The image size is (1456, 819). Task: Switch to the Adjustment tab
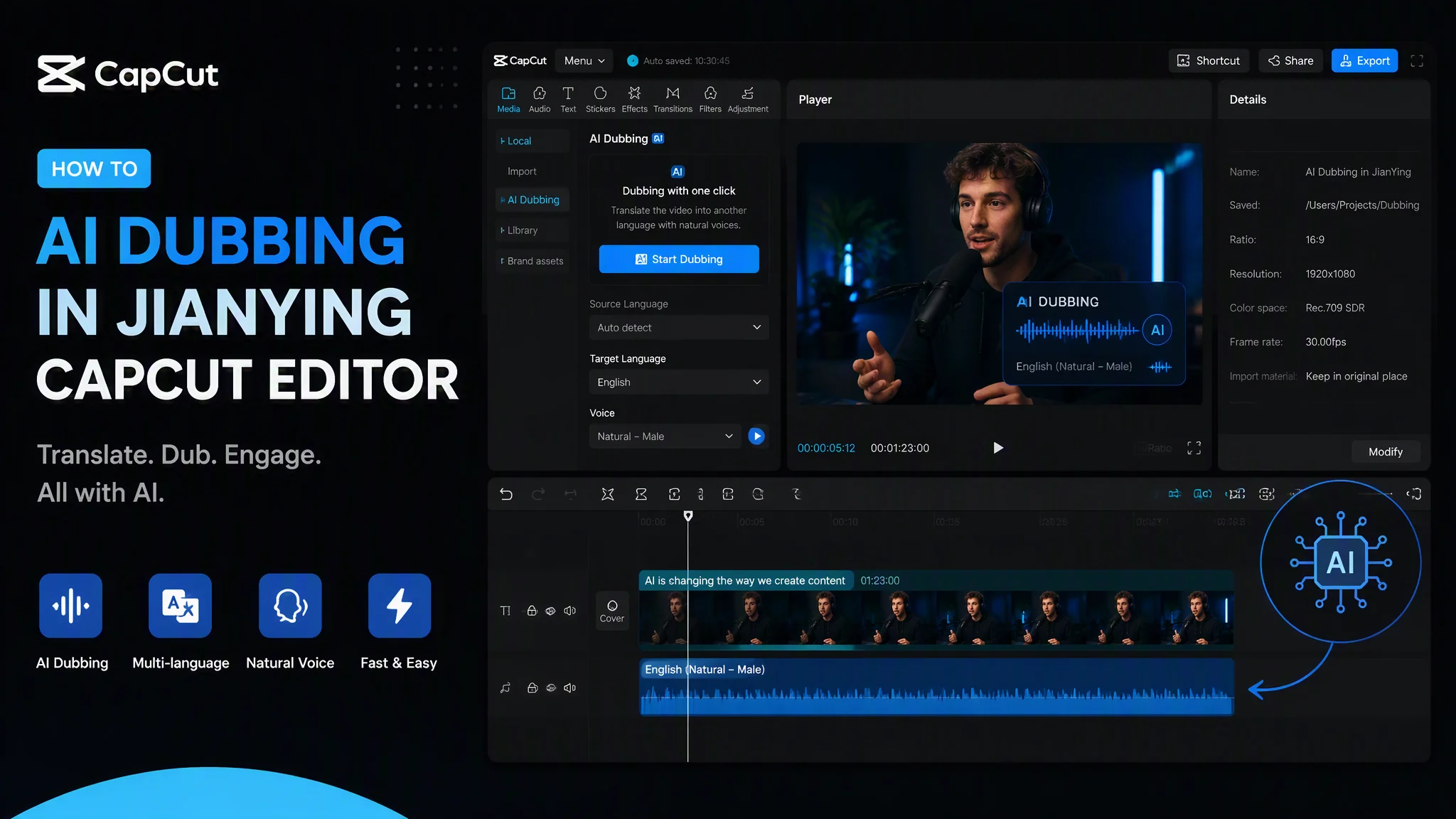pyautogui.click(x=748, y=100)
